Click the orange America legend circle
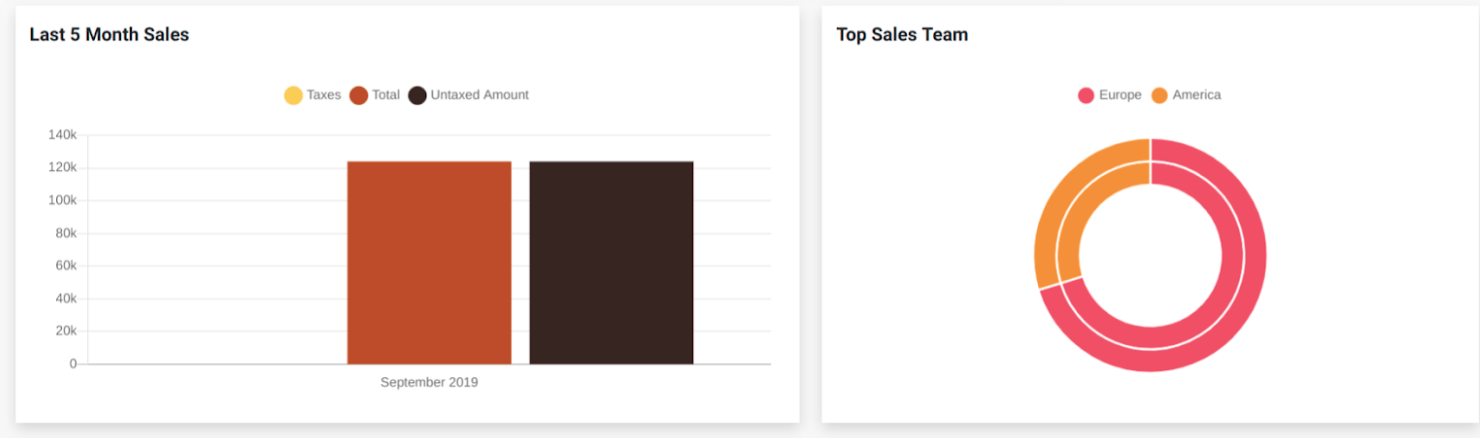The height and width of the screenshot is (438, 1480). click(x=1159, y=95)
